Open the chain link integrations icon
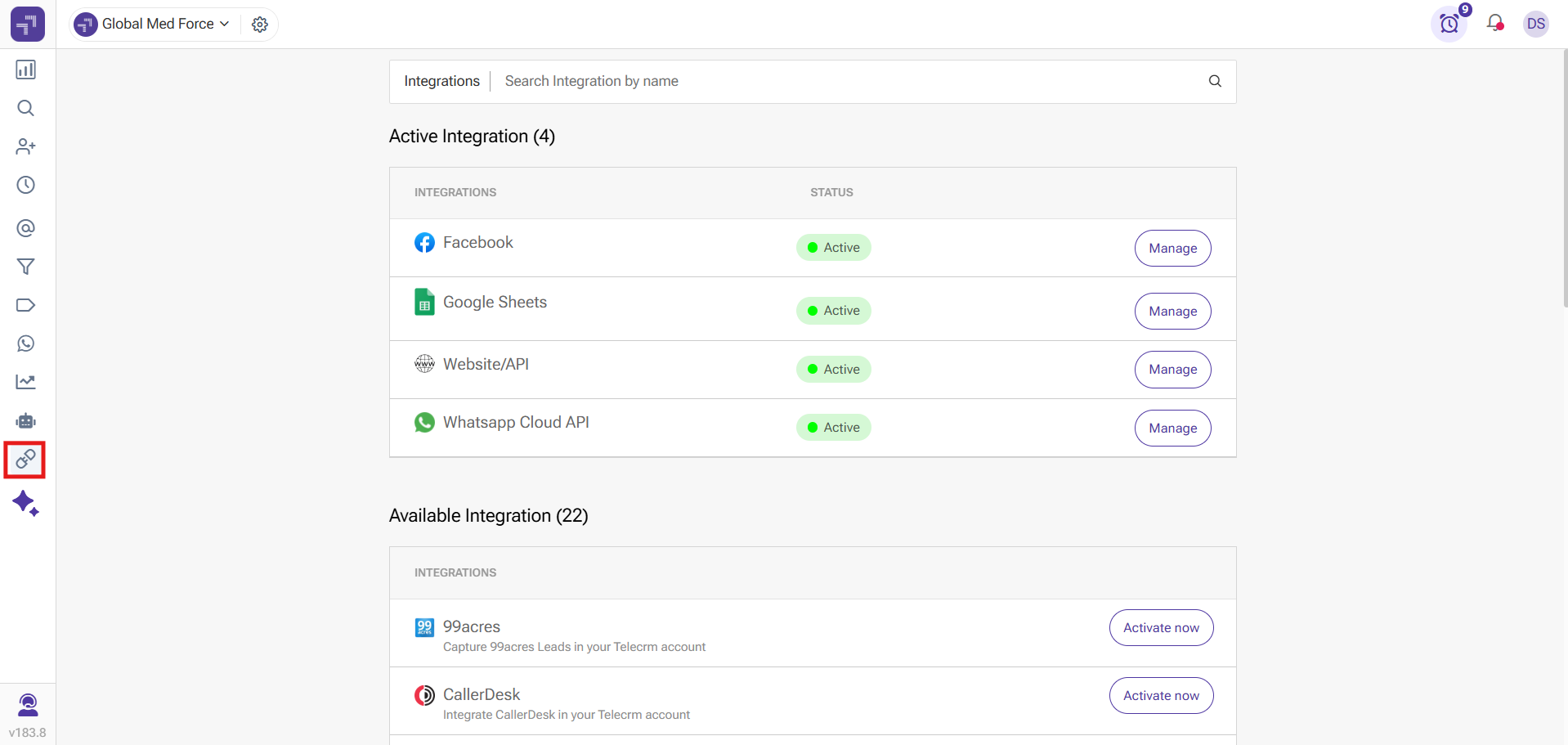The width and height of the screenshot is (1568, 745). click(25, 460)
